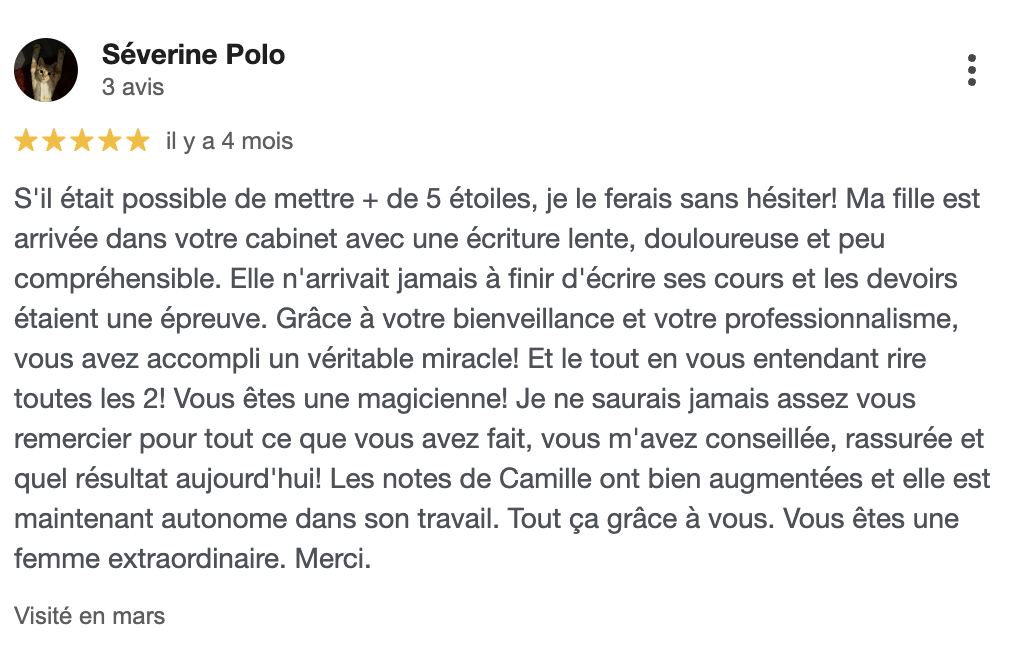Open the three-dot review options menu
The height and width of the screenshot is (656, 1018).
(x=971, y=70)
